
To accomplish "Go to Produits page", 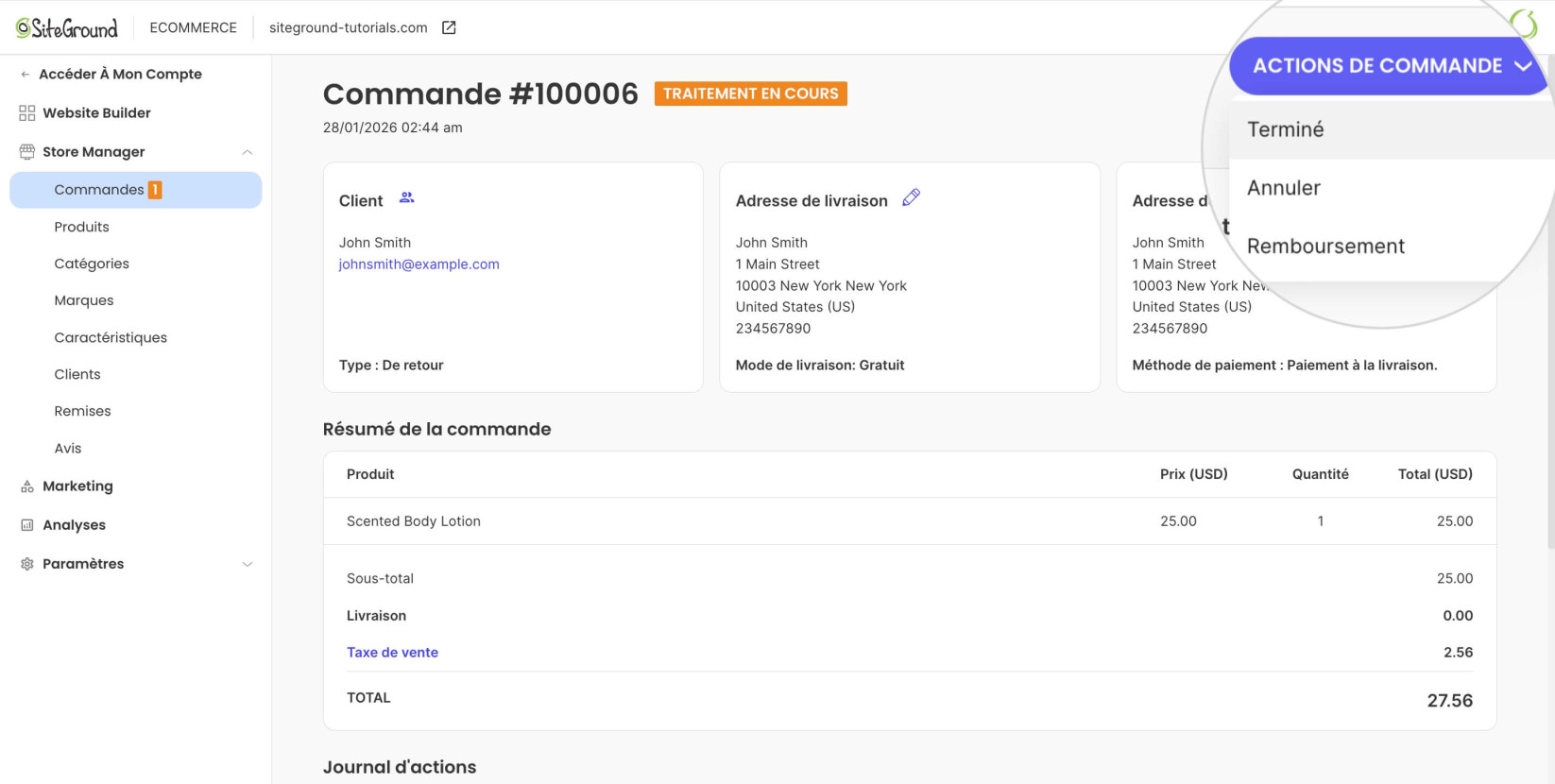I will (x=81, y=227).
